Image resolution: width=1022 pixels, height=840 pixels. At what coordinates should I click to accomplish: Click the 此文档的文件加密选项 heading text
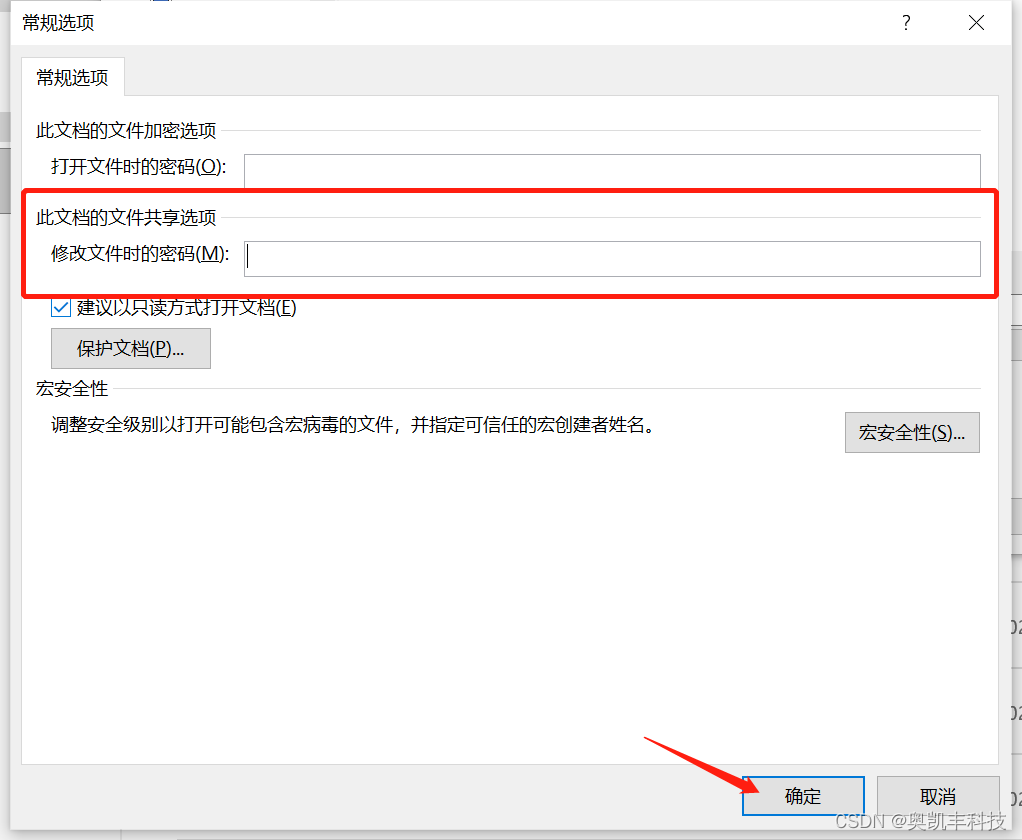[x=126, y=130]
